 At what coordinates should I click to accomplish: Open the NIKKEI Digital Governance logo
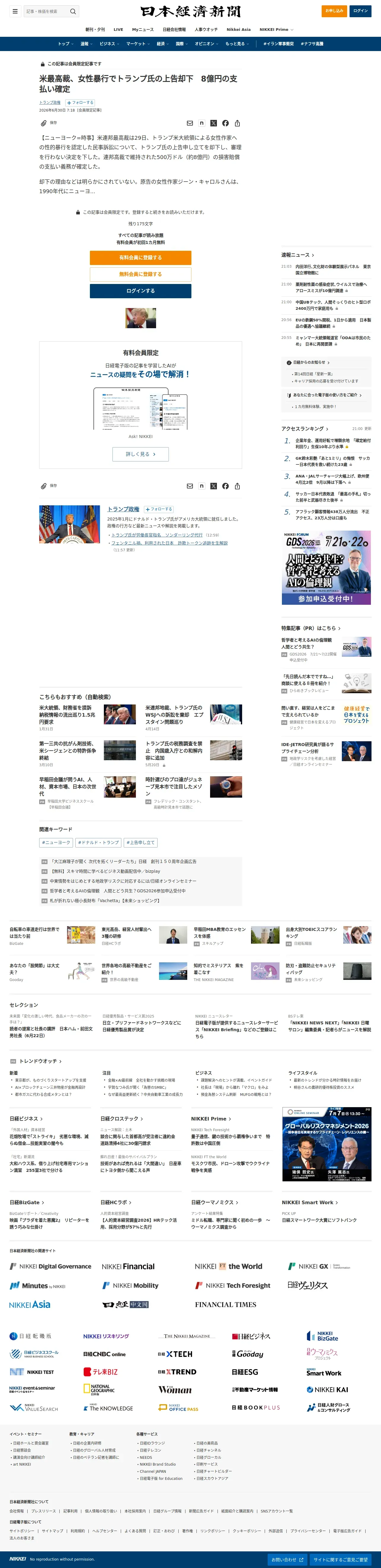50,1266
